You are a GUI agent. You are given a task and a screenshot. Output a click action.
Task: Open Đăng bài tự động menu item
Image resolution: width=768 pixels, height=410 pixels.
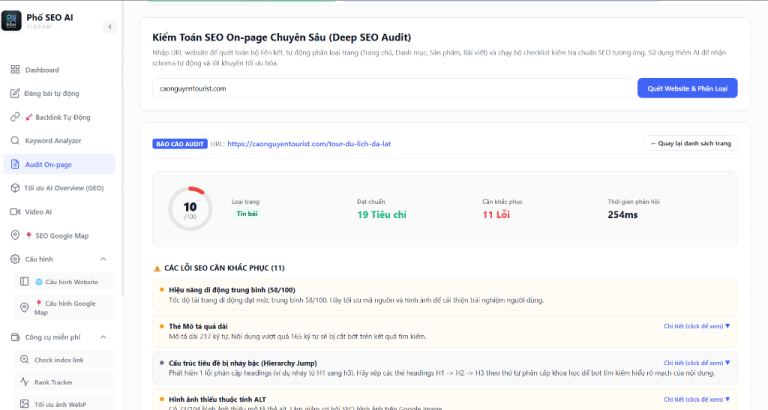(x=59, y=93)
